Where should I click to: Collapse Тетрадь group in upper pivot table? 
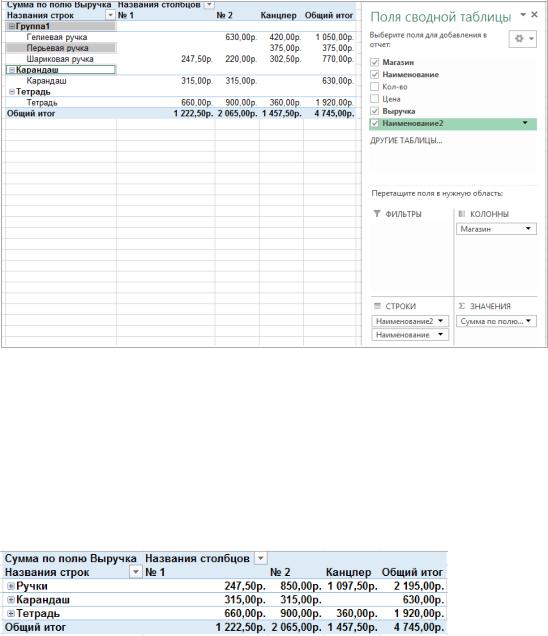[12, 92]
